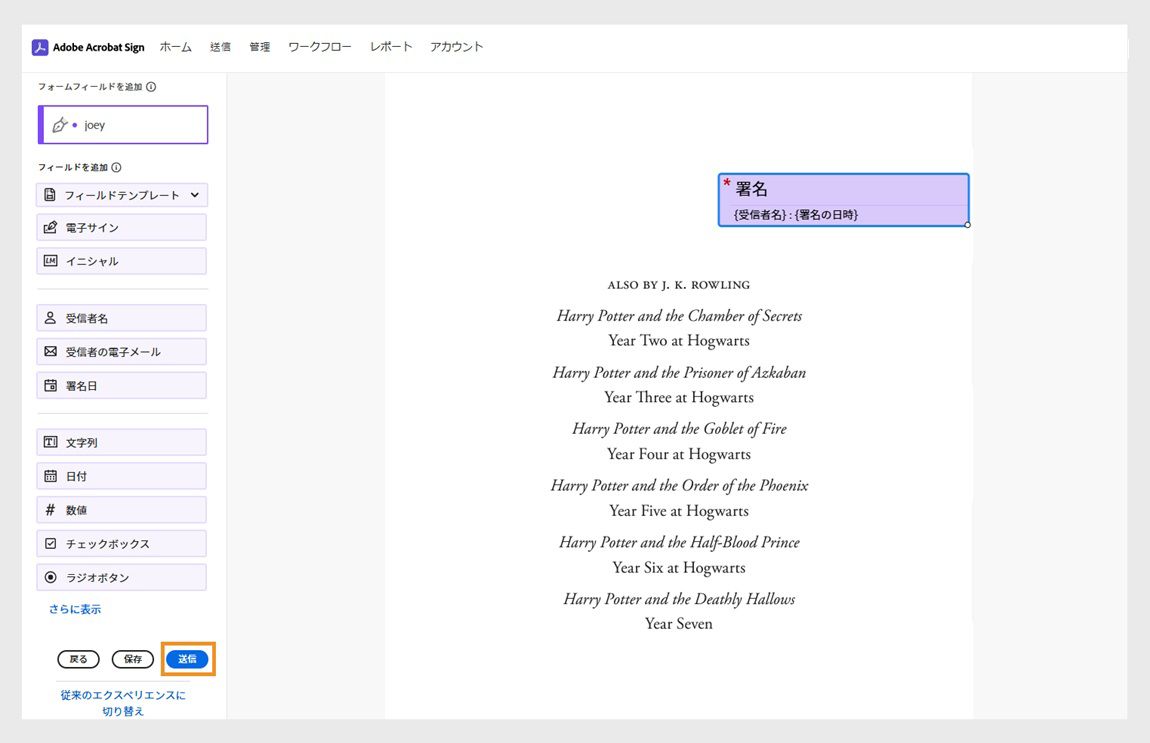Click 従来のエクスペリエンスに切り替え link

point(122,701)
